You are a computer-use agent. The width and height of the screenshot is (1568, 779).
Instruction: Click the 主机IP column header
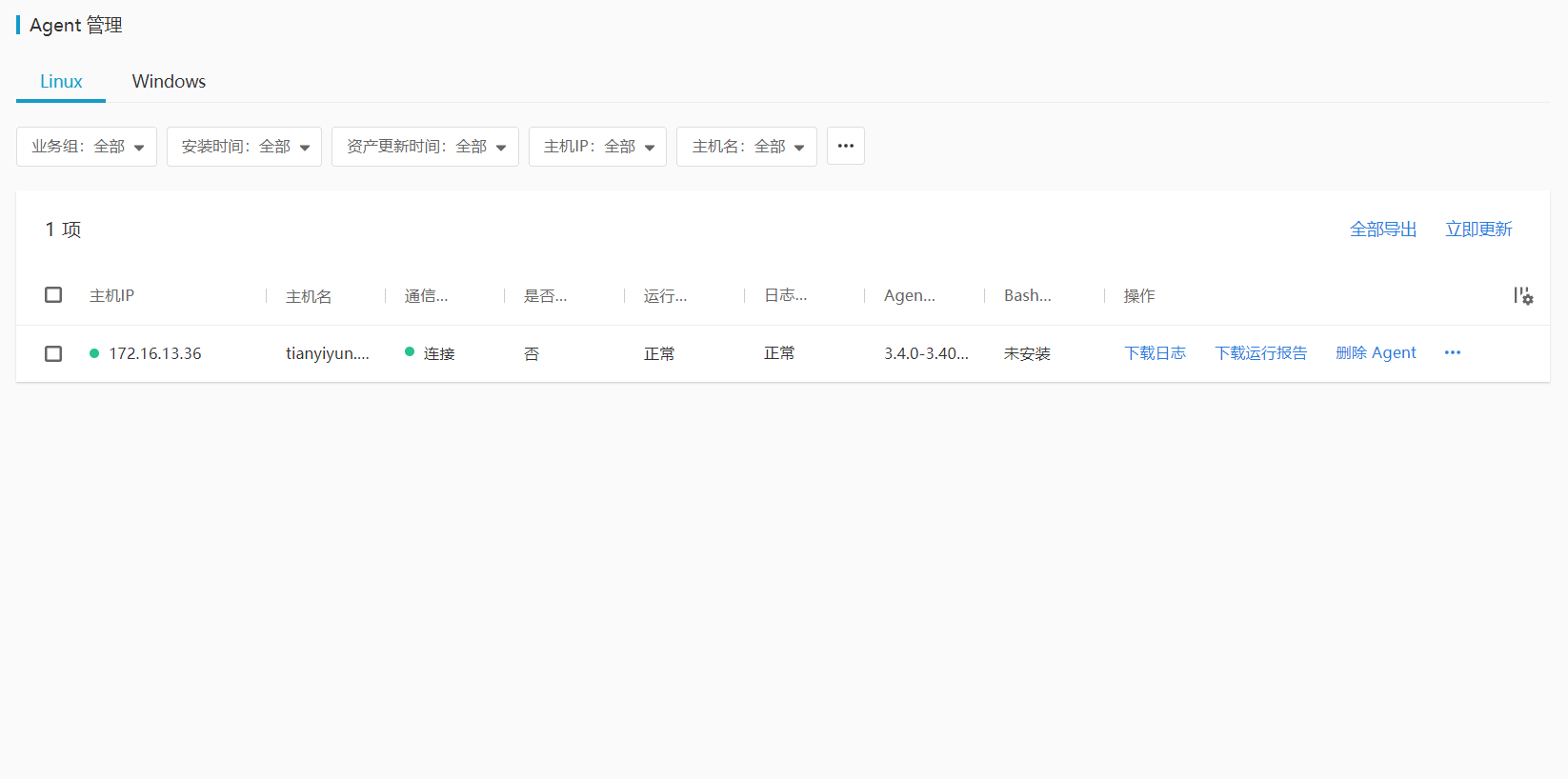pos(112,296)
